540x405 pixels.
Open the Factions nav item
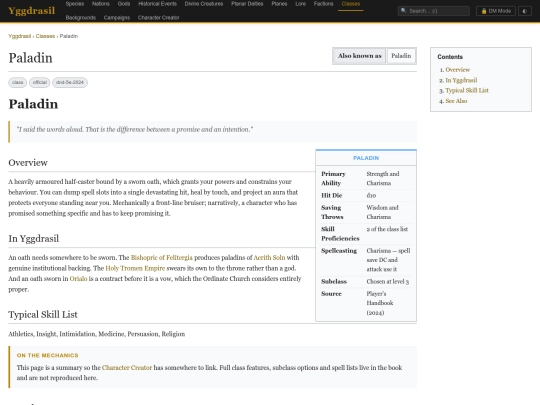[323, 4]
